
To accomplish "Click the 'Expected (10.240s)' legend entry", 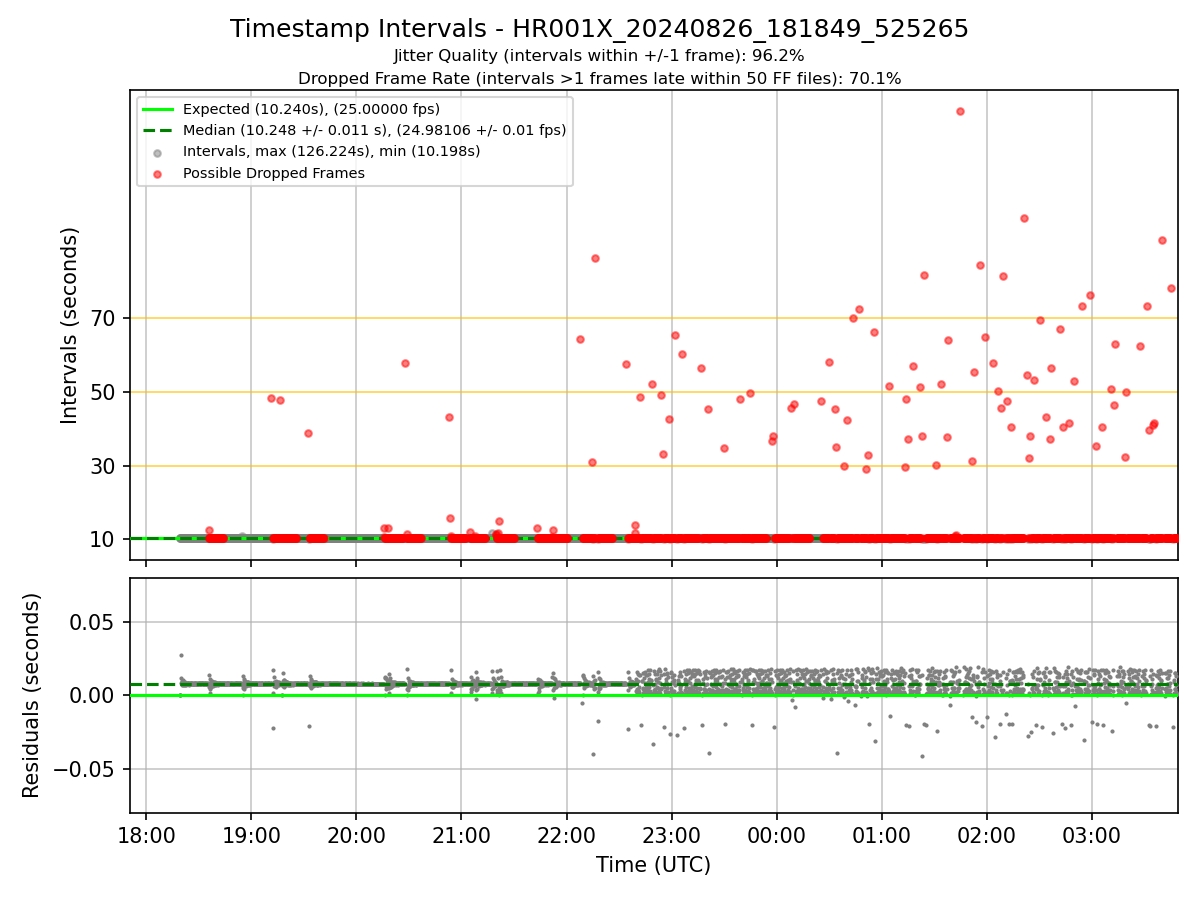I will [311, 109].
